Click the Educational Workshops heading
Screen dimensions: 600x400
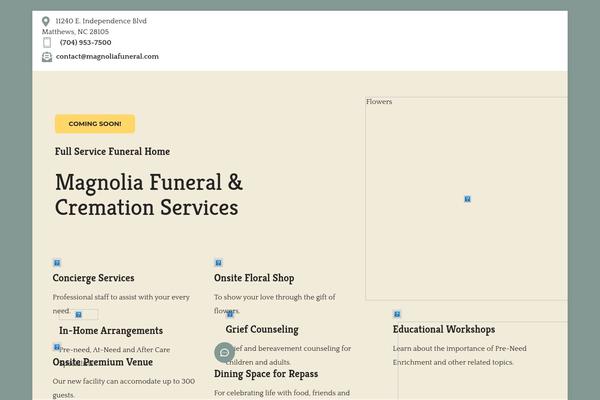444,329
